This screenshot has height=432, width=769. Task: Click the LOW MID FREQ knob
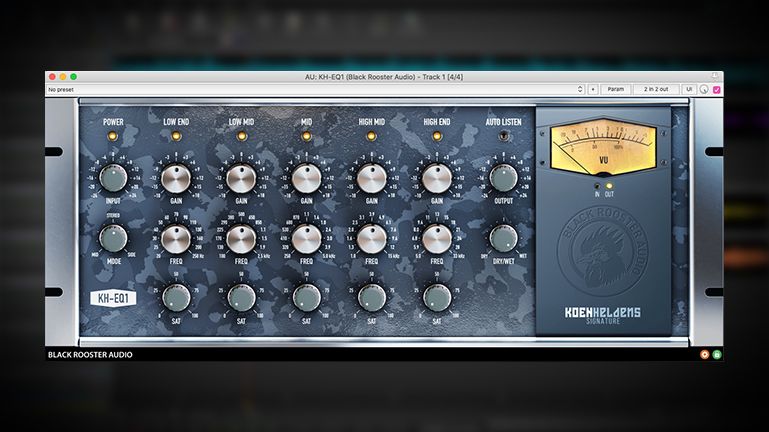(241, 239)
